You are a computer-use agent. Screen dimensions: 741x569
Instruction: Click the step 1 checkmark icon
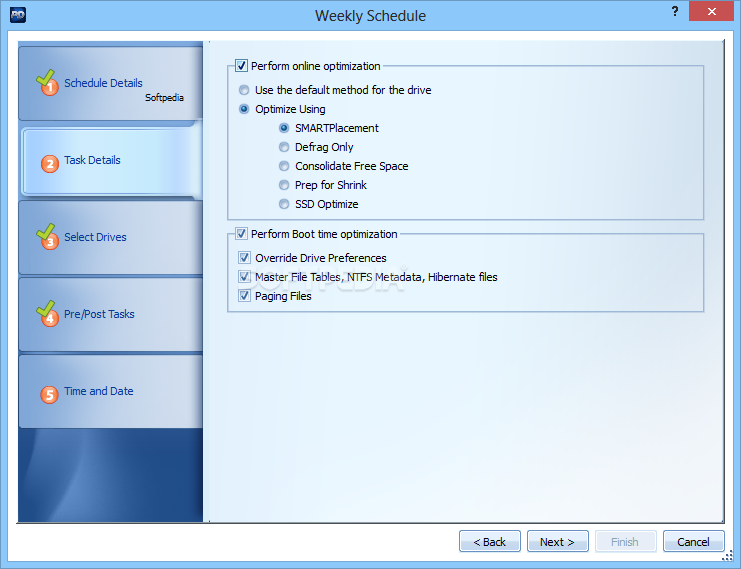pyautogui.click(x=47, y=82)
